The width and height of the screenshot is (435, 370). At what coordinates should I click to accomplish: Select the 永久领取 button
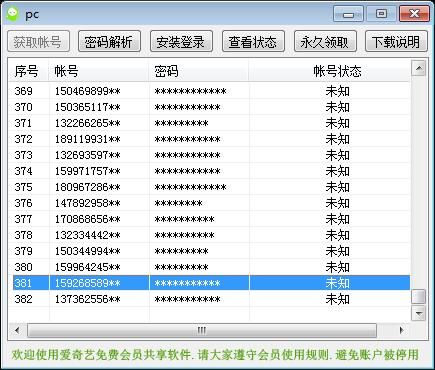click(325, 41)
